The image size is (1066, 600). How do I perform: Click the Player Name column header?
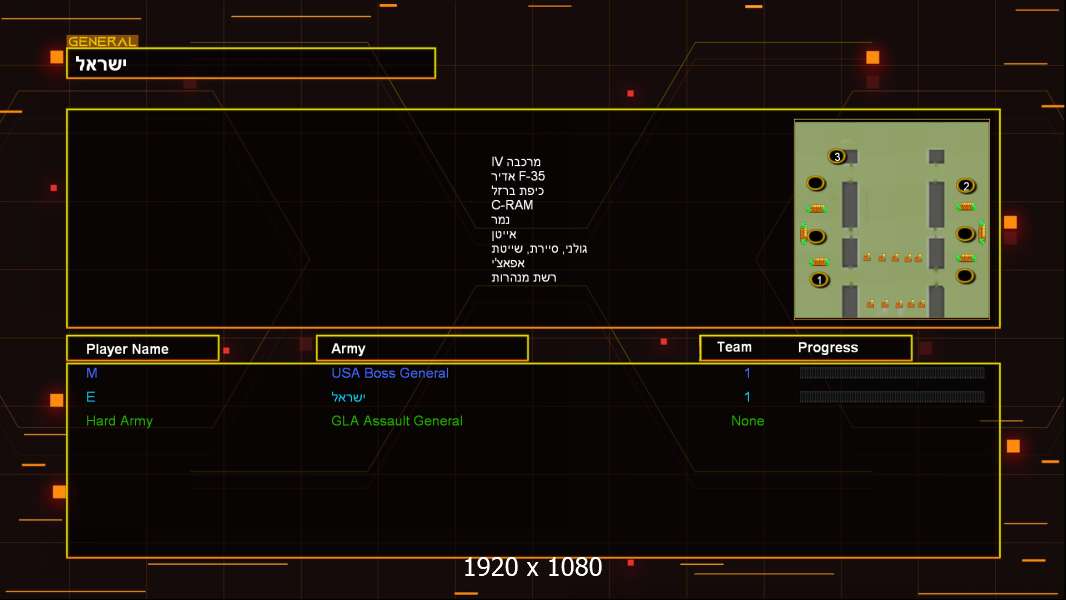[143, 348]
